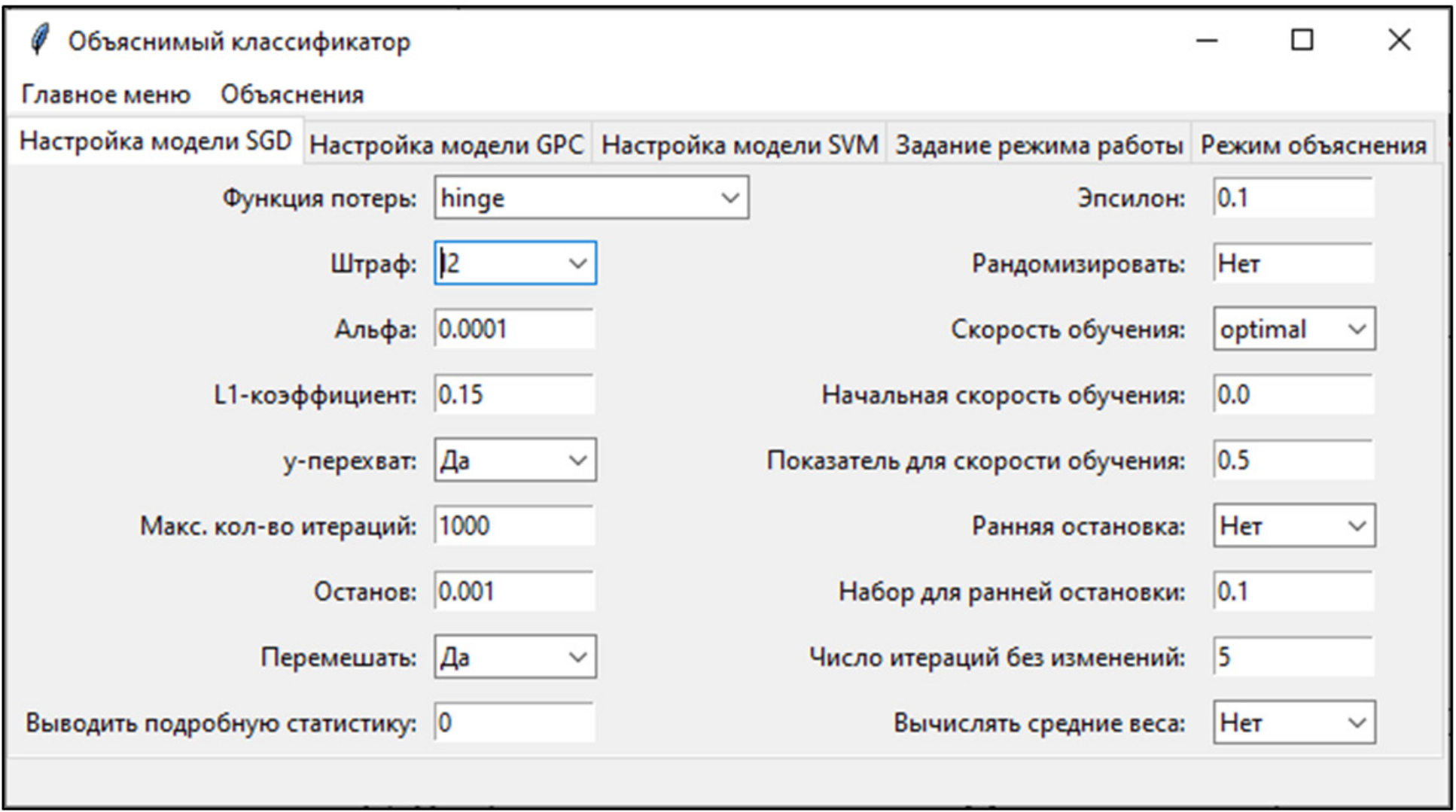Switch to Настройка модели GPC tab
This screenshot has width=1456, height=812.
click(x=446, y=144)
